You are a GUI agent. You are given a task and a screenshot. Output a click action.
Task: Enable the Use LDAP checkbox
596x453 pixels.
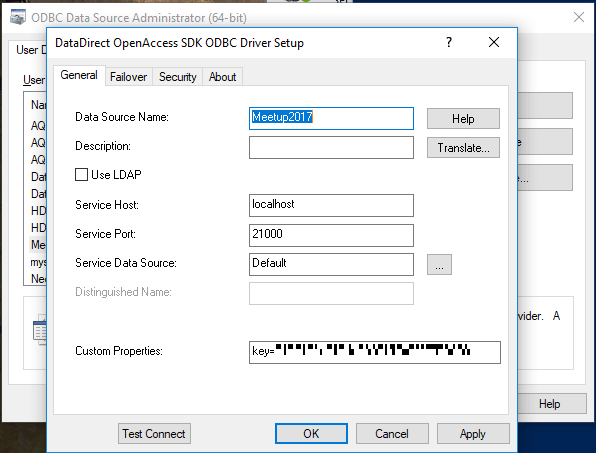coord(81,175)
